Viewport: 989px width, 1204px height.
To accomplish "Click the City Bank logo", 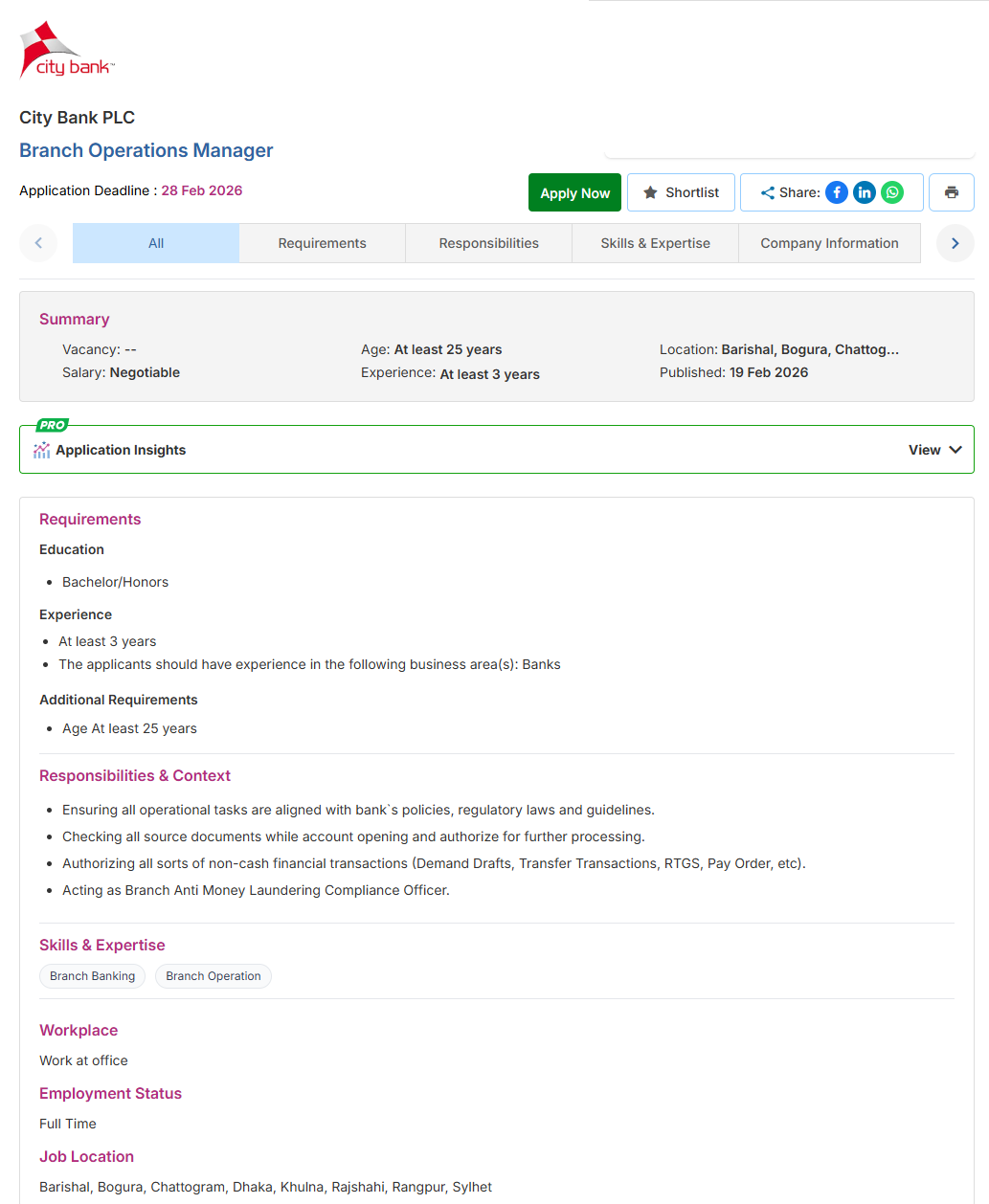I will (x=67, y=51).
